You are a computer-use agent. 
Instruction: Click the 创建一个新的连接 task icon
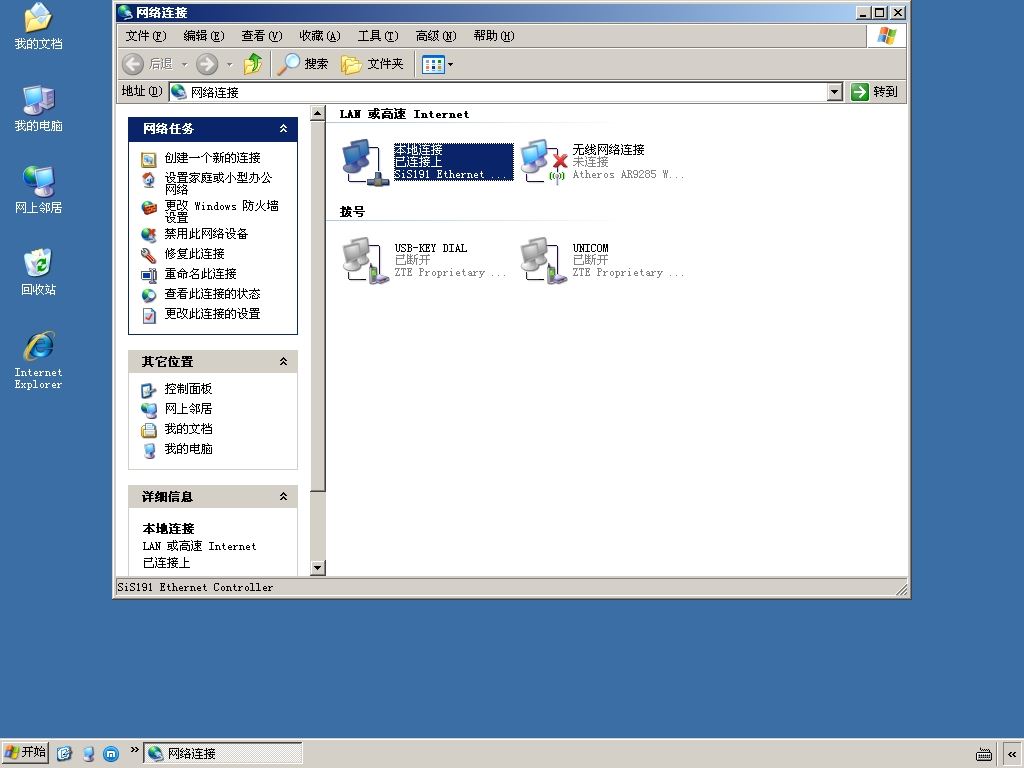click(x=149, y=159)
